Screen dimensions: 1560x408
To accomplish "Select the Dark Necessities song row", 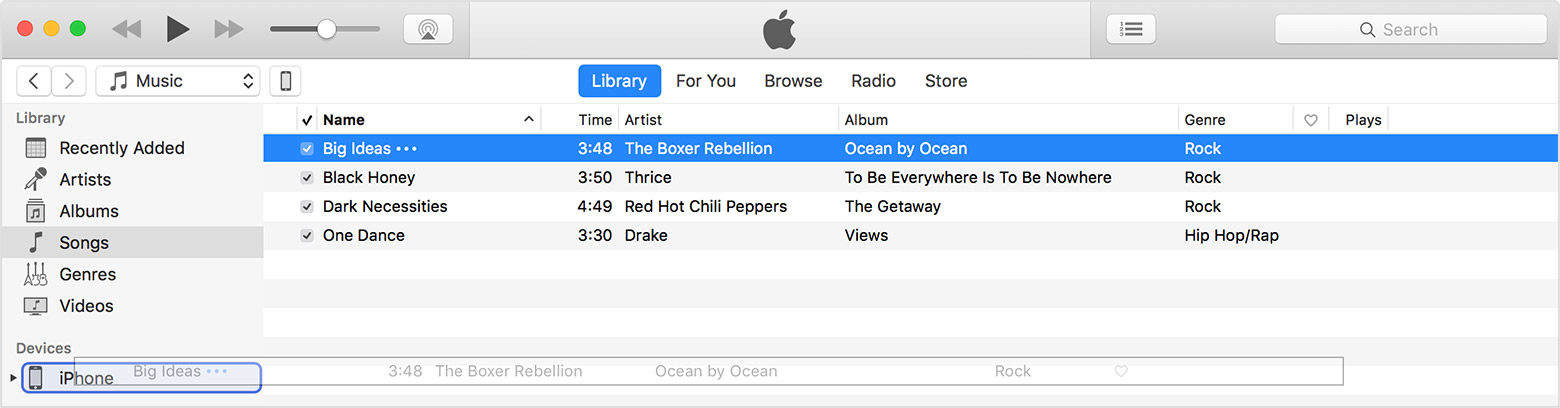I will (910, 206).
